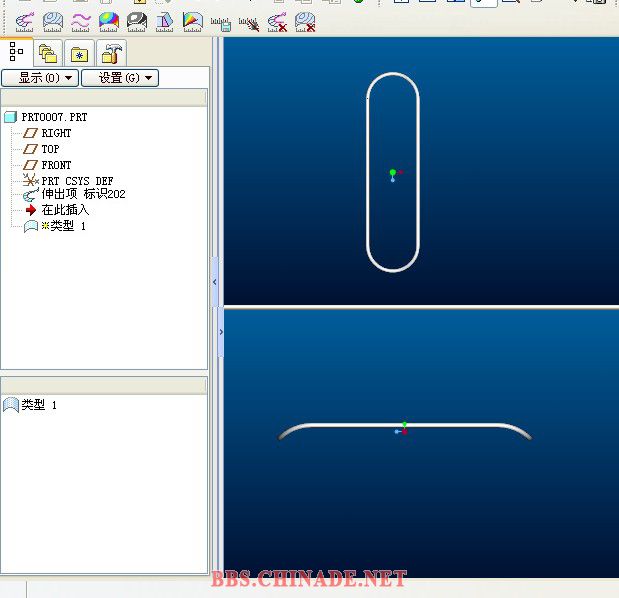Viewport: 619px width, 598px height.
Task: Select PRT0007.PRT root node in tree
Action: [x=46, y=117]
